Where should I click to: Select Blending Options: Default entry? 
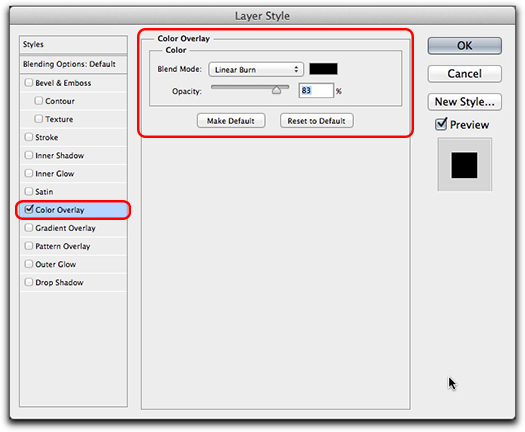click(73, 64)
